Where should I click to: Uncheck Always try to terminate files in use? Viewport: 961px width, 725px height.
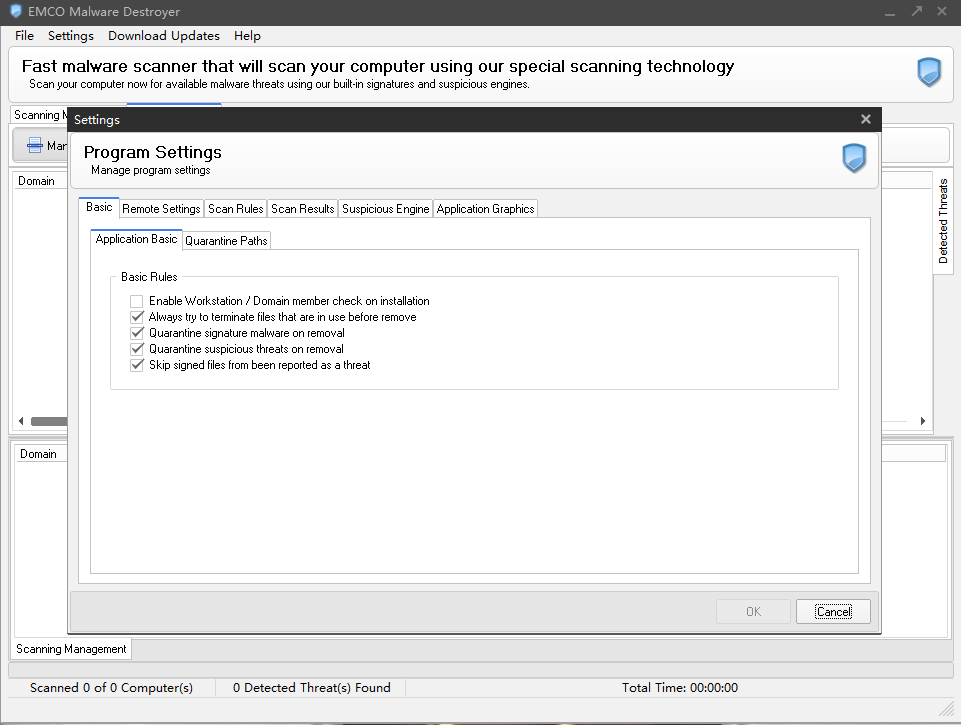coord(137,317)
